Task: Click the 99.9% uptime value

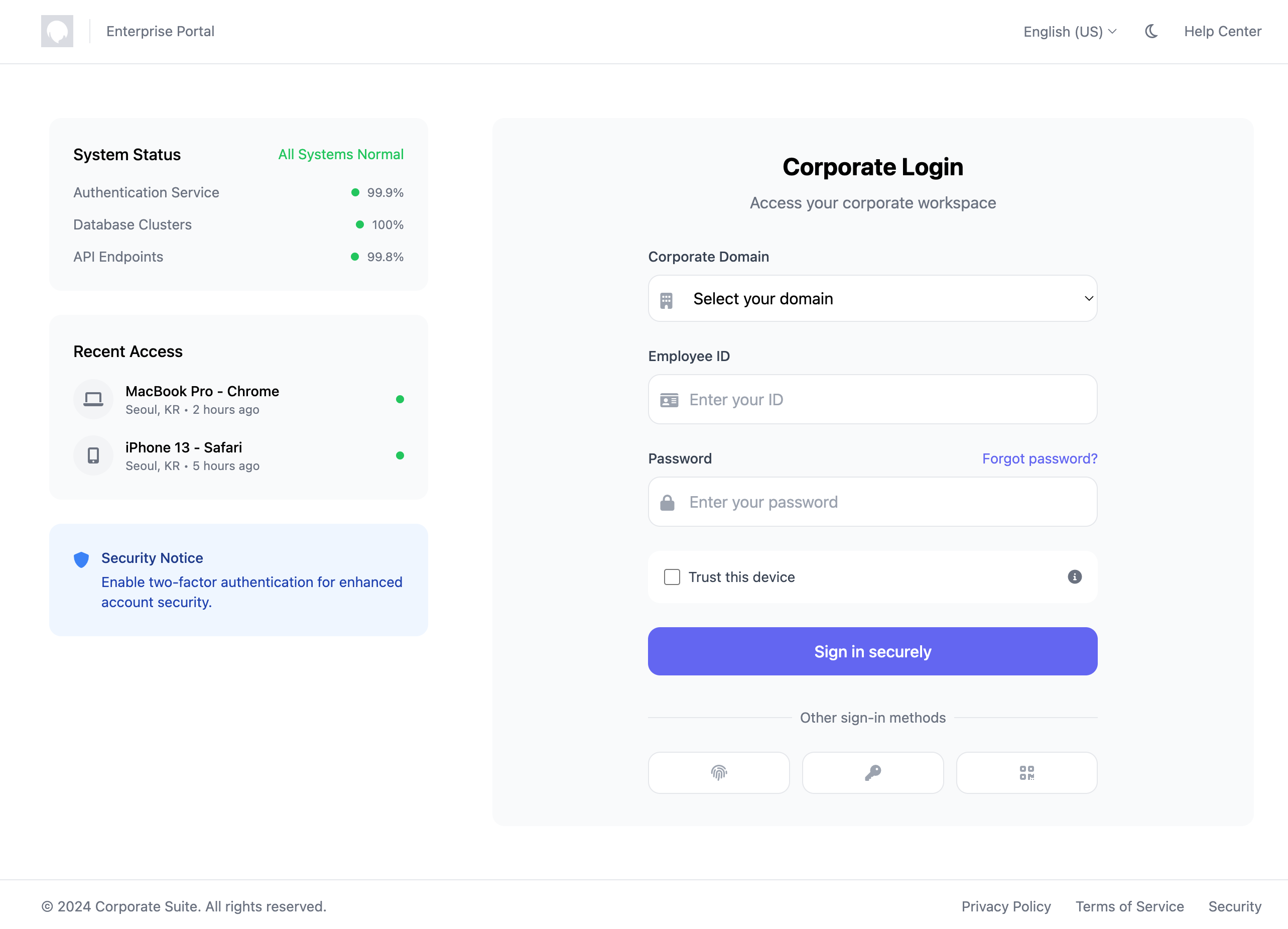Action: coord(385,193)
